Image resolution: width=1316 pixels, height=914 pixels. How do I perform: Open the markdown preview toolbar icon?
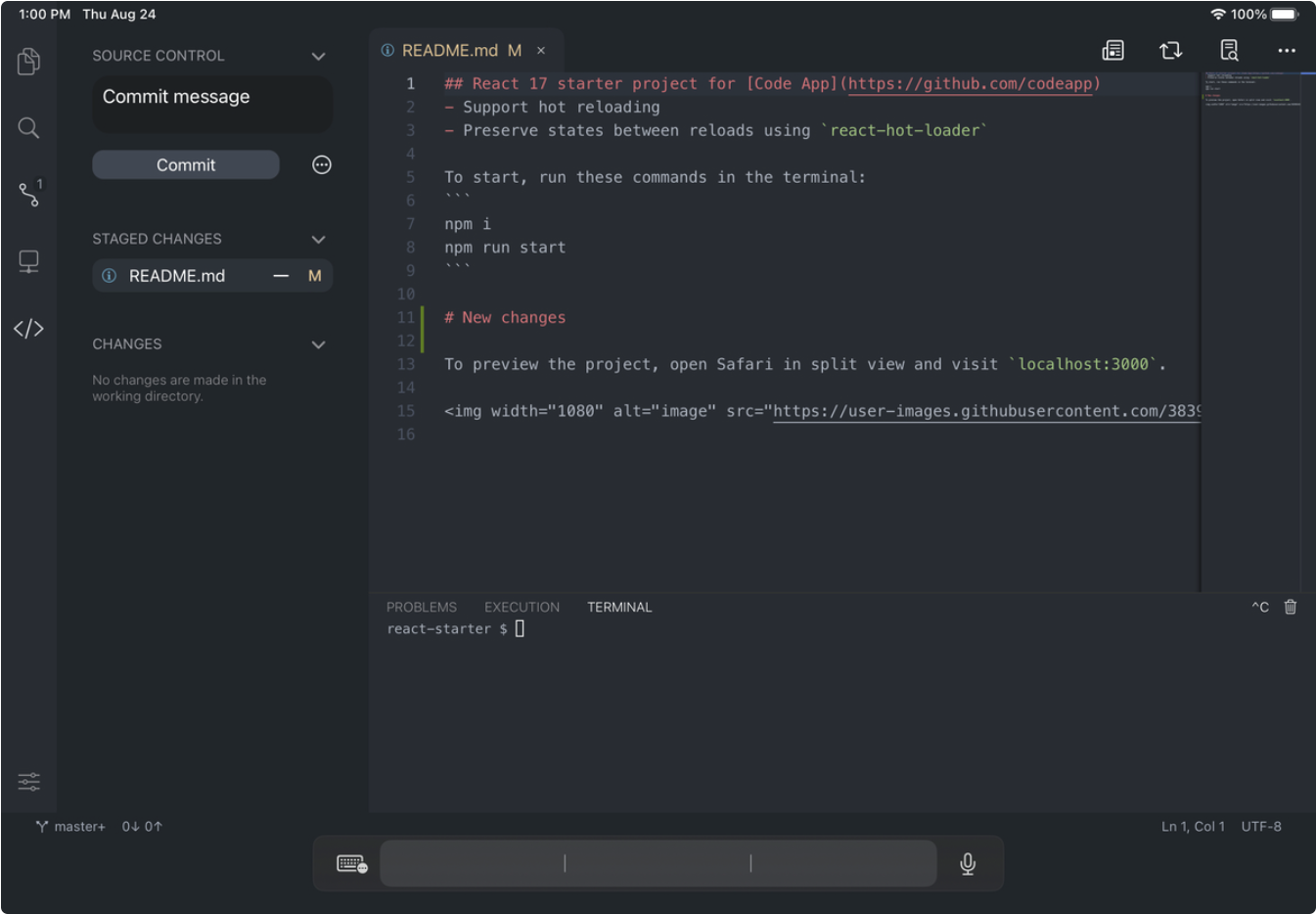pyautogui.click(x=1112, y=50)
